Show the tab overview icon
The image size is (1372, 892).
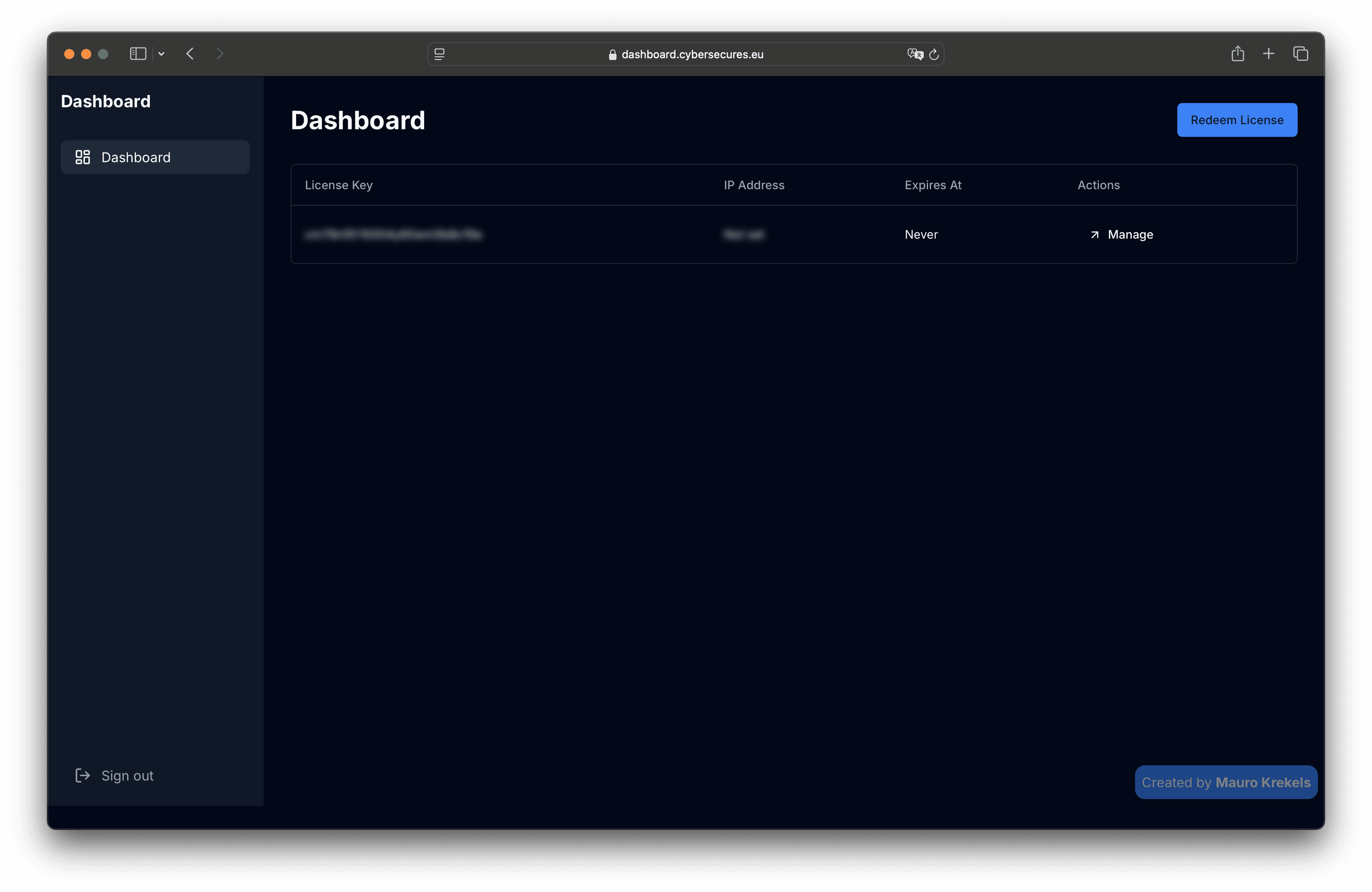coord(1301,54)
